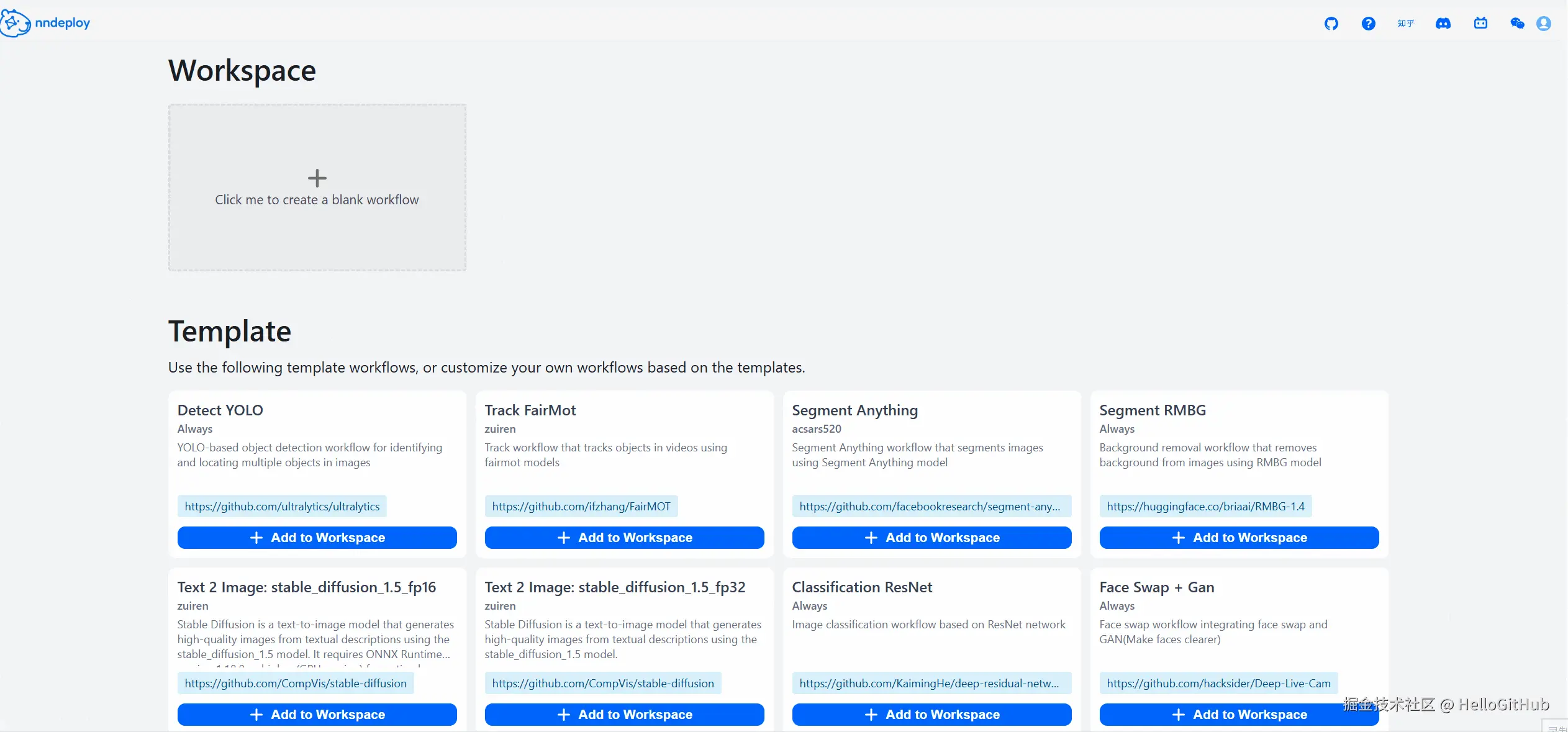
Task: Add Track FairMot to Workspace
Action: click(624, 538)
